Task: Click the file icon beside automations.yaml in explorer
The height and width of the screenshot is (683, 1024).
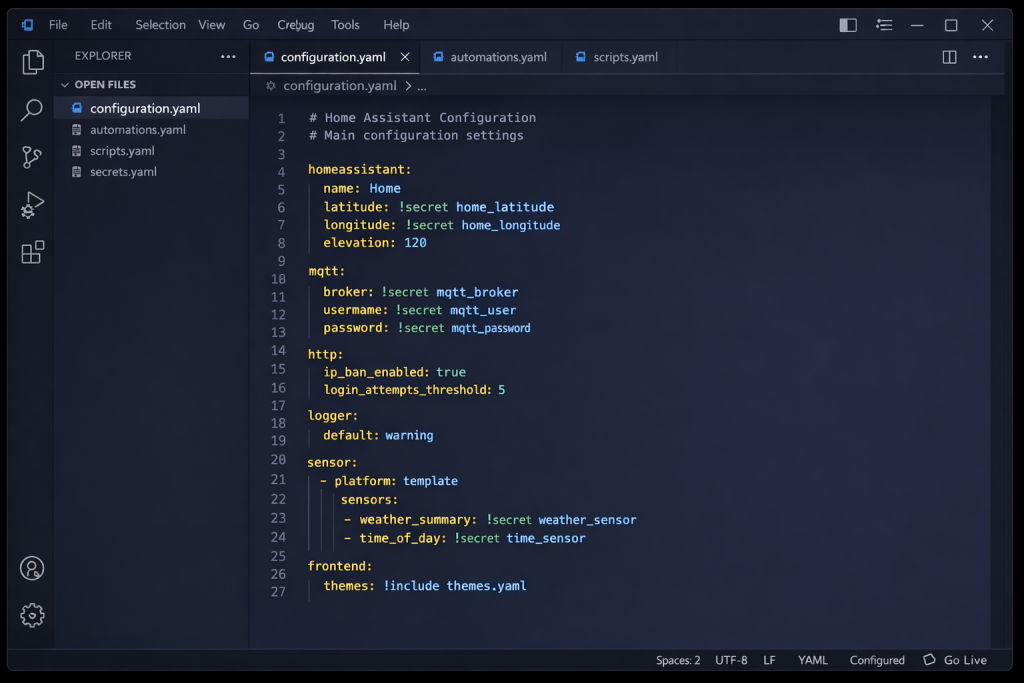Action: [x=76, y=130]
